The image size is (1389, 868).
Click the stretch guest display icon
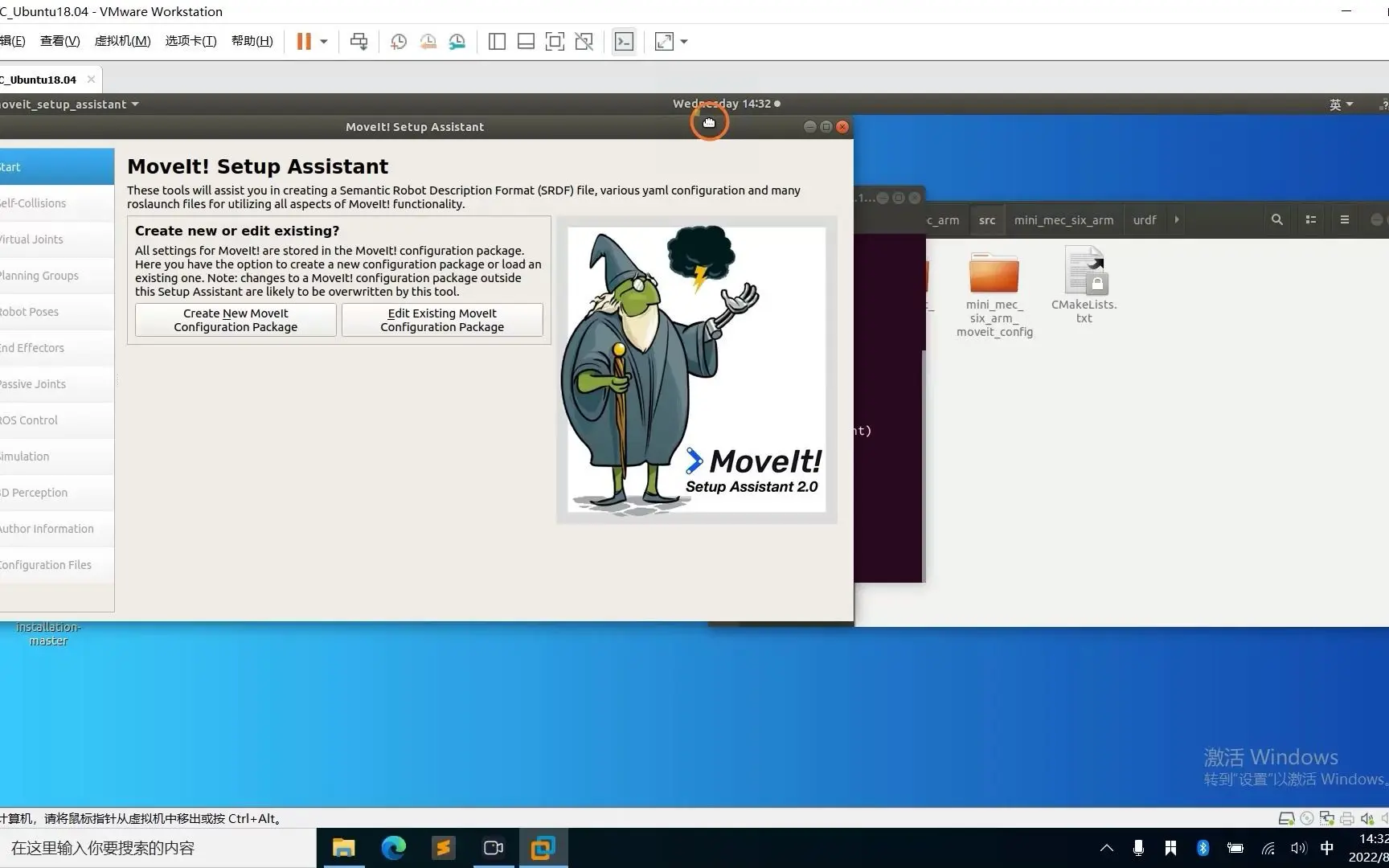[x=664, y=42]
